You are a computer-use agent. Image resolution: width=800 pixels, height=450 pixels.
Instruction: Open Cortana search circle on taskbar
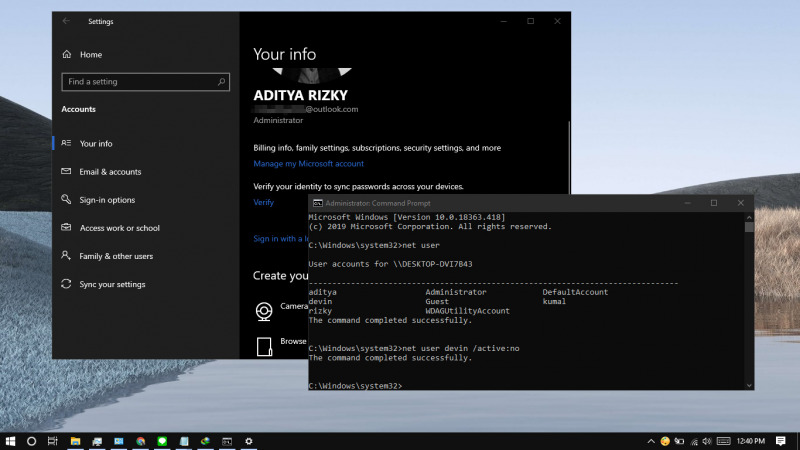tap(31, 441)
